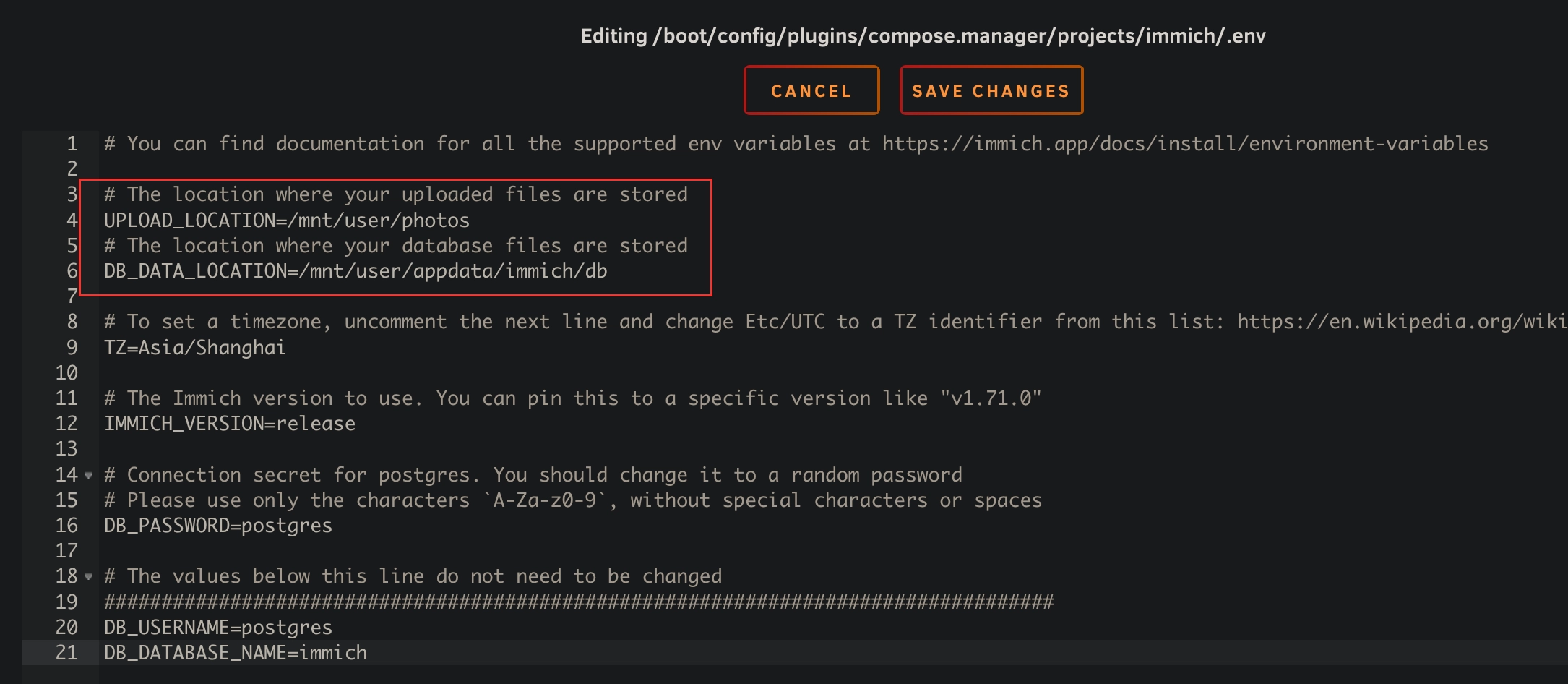
Task: Click the UPLOAD_LOCATION path line
Action: coord(286,221)
